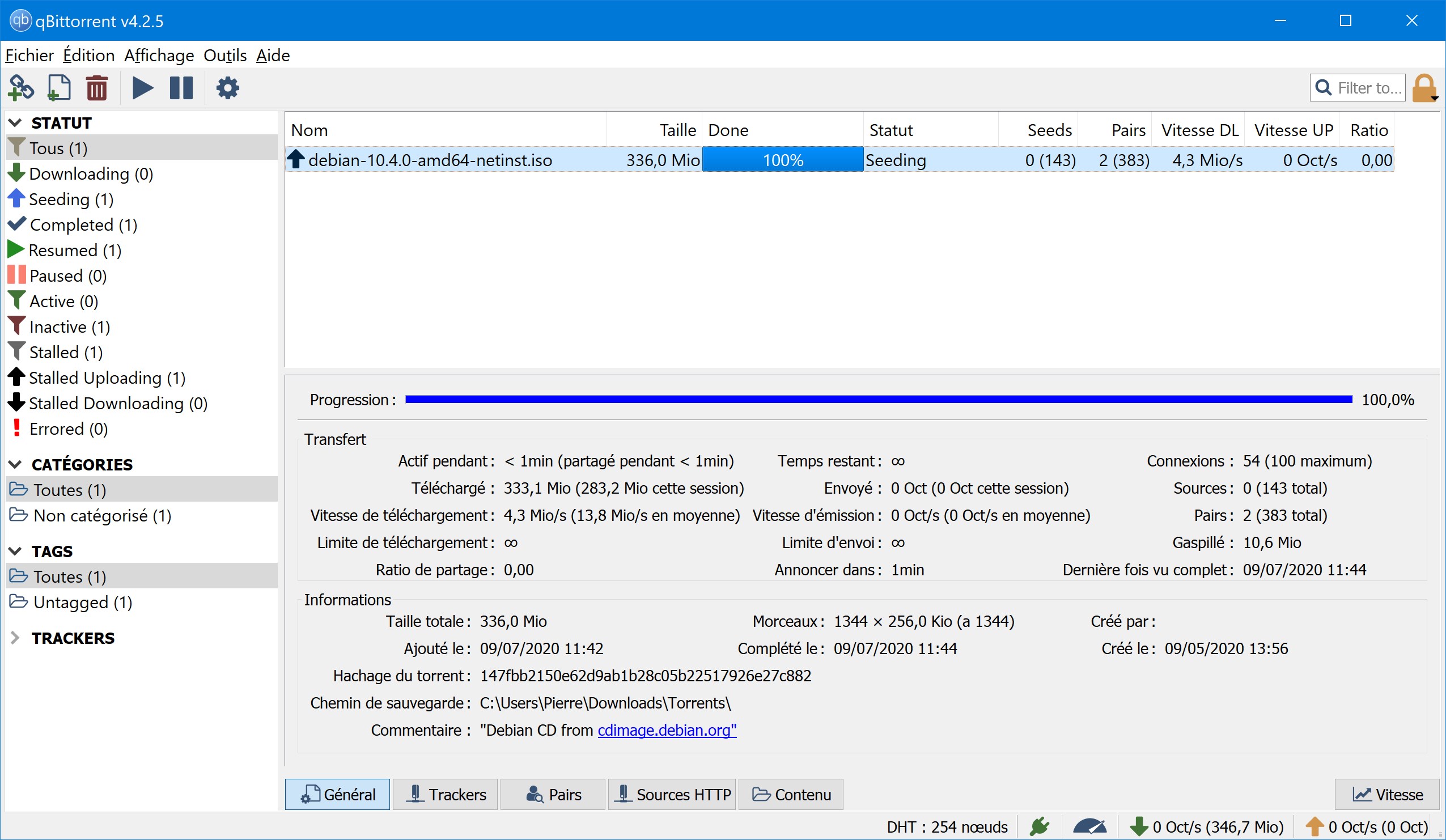Click the add torrent file toolbar icon
Image resolution: width=1446 pixels, height=840 pixels.
(x=59, y=88)
